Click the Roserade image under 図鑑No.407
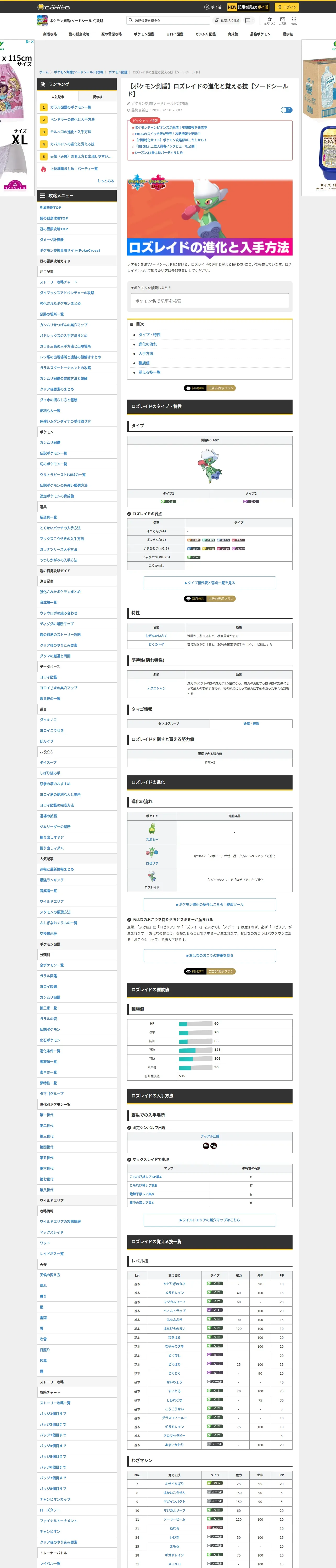336x1568 pixels. pyautogui.click(x=210, y=466)
